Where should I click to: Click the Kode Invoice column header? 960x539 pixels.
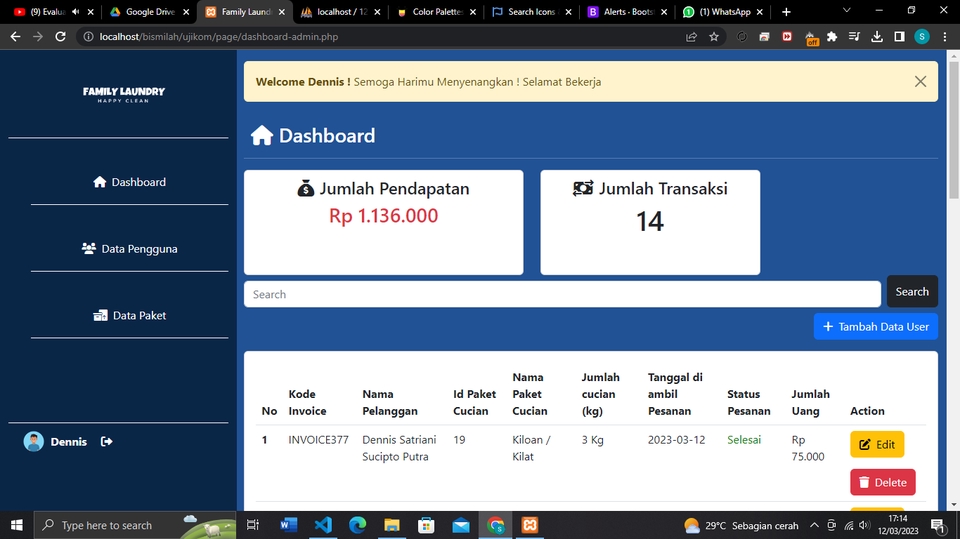(307, 402)
